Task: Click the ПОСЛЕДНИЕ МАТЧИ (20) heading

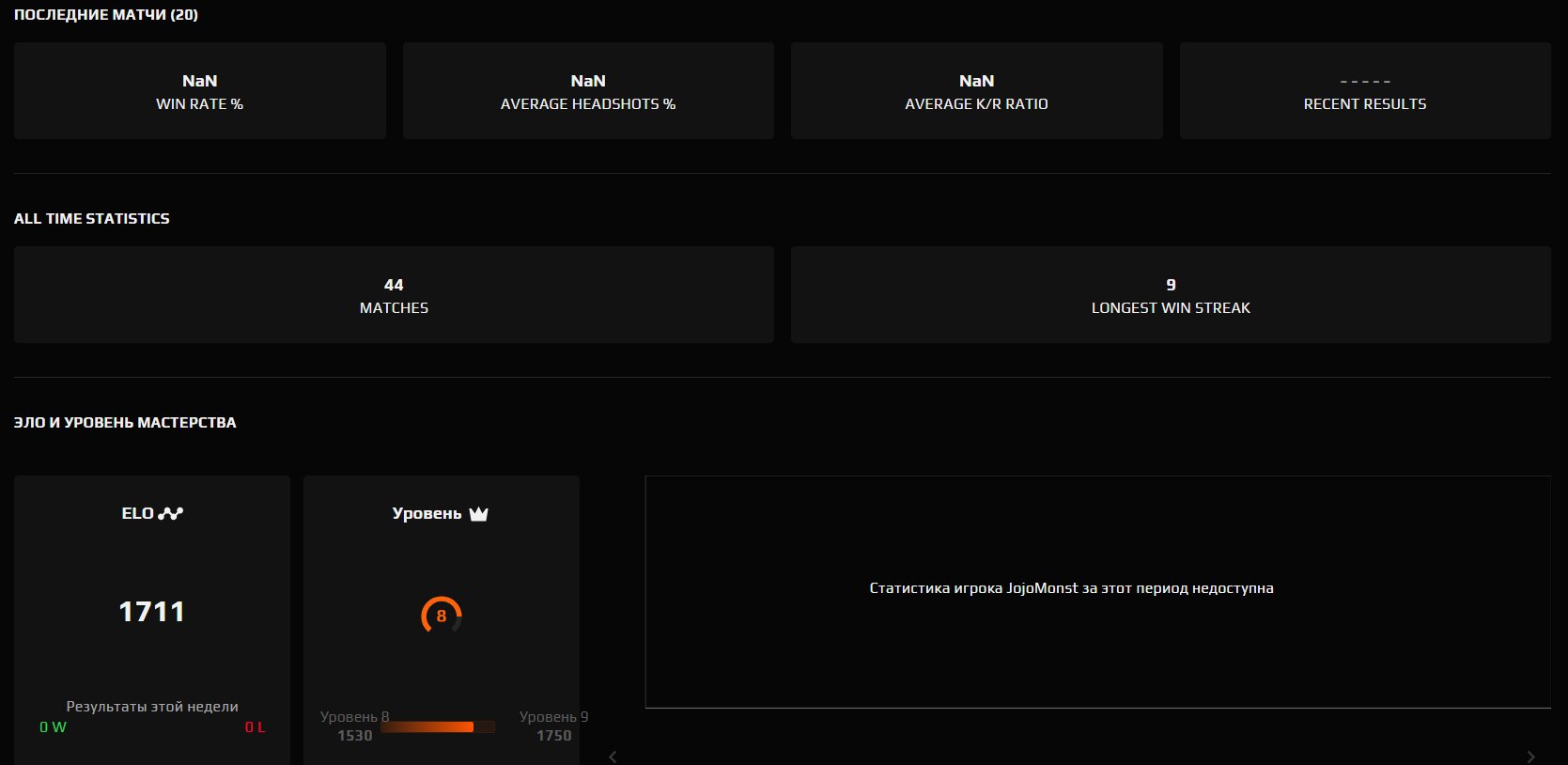Action: (106, 15)
